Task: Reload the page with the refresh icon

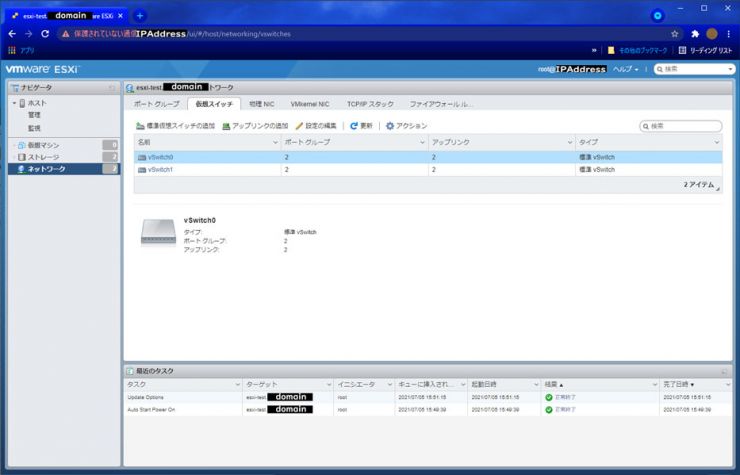Action: 45,34
